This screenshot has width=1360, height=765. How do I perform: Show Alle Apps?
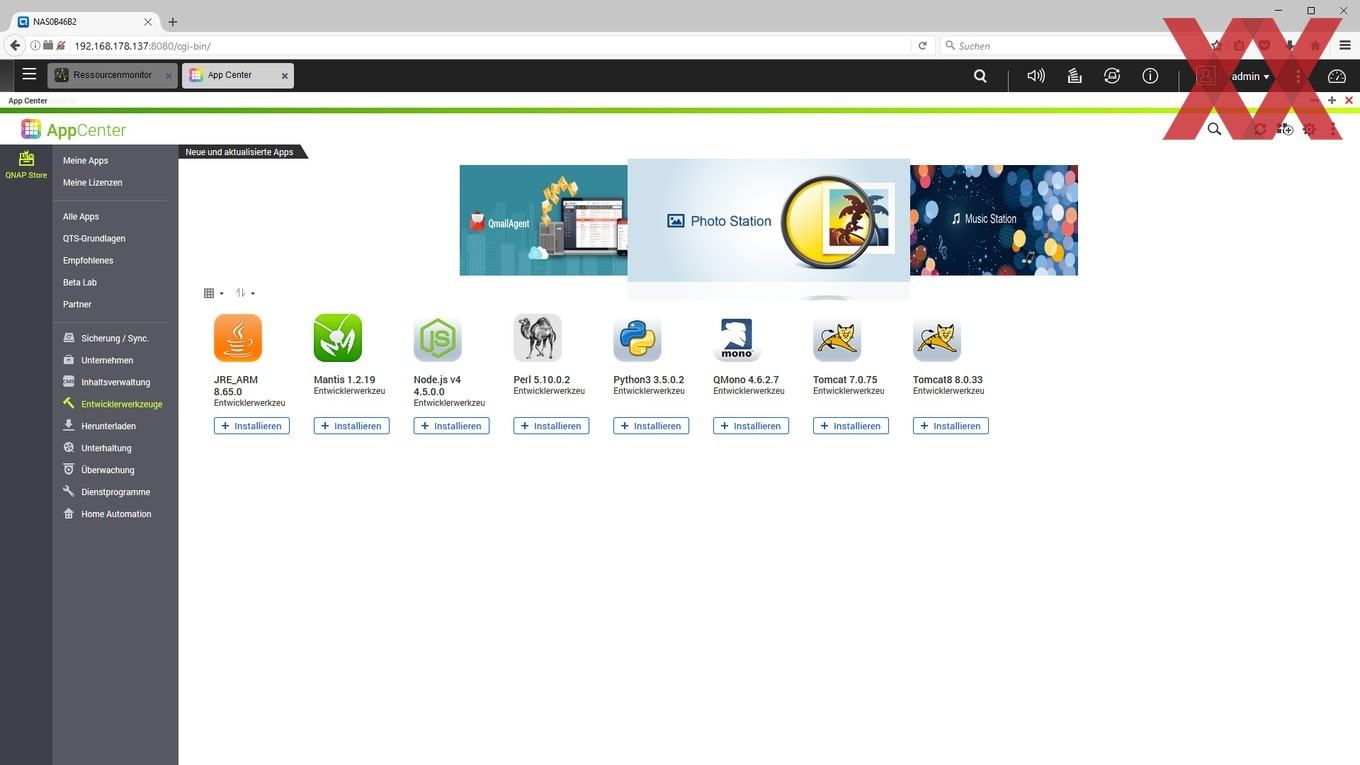tap(81, 216)
